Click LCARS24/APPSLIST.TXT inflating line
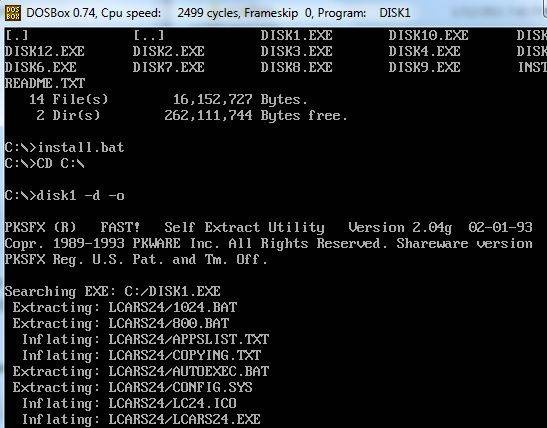 coord(145,339)
